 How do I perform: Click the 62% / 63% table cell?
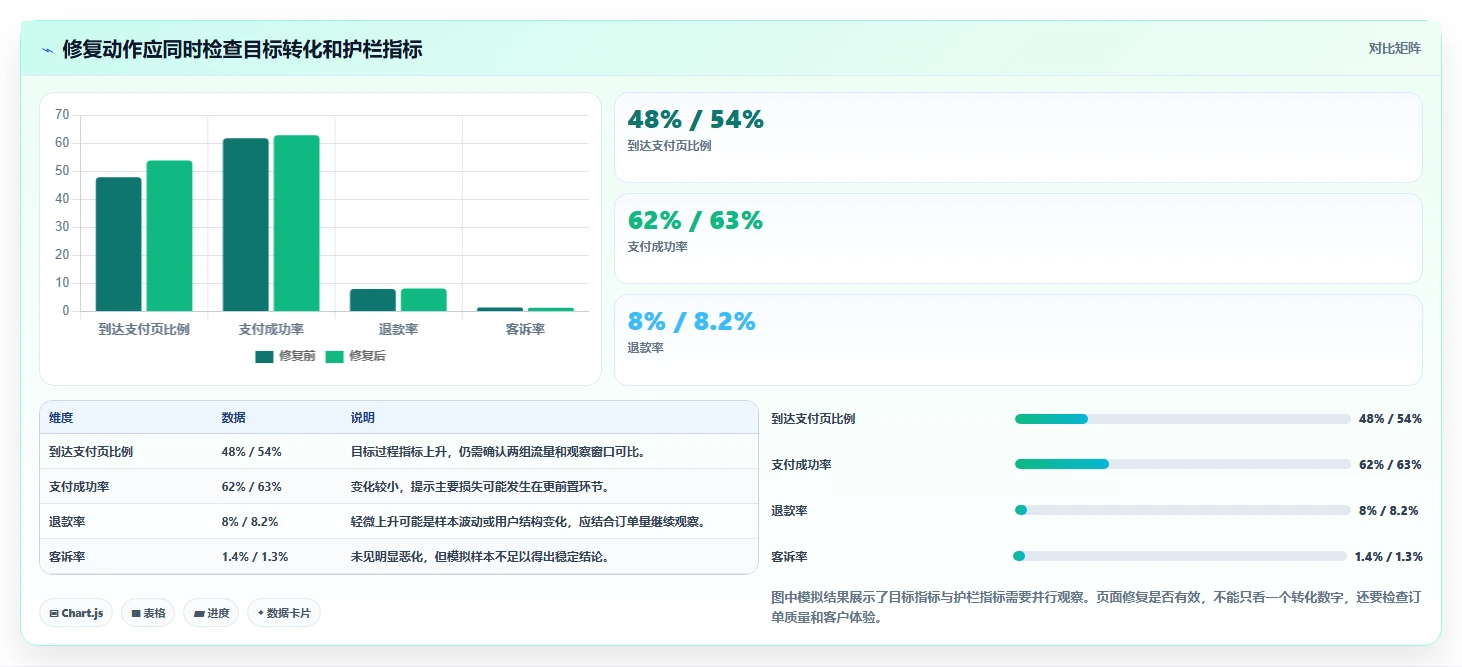[x=252, y=487]
